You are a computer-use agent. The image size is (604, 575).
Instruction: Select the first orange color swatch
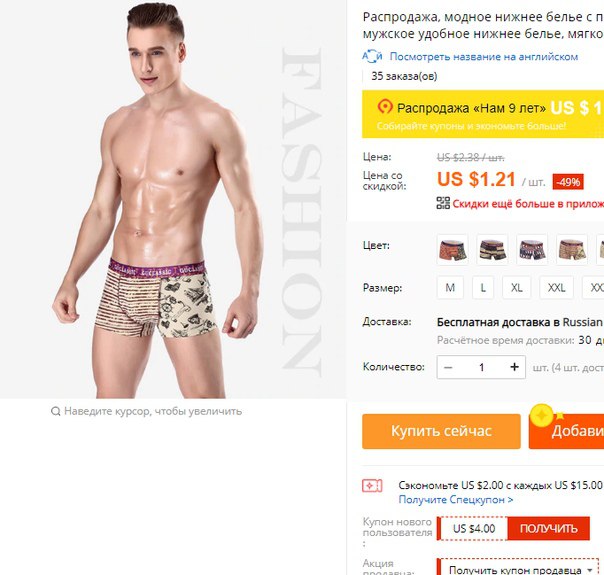(453, 250)
